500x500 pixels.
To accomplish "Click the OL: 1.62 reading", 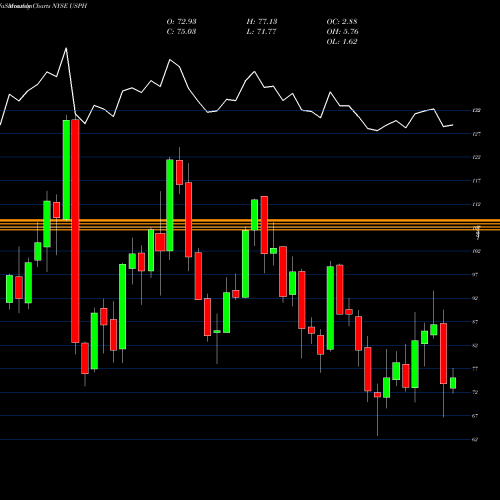I will pyautogui.click(x=342, y=42).
